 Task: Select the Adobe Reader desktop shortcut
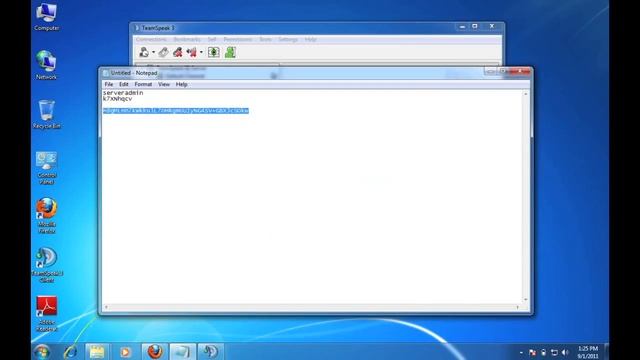pos(47,314)
